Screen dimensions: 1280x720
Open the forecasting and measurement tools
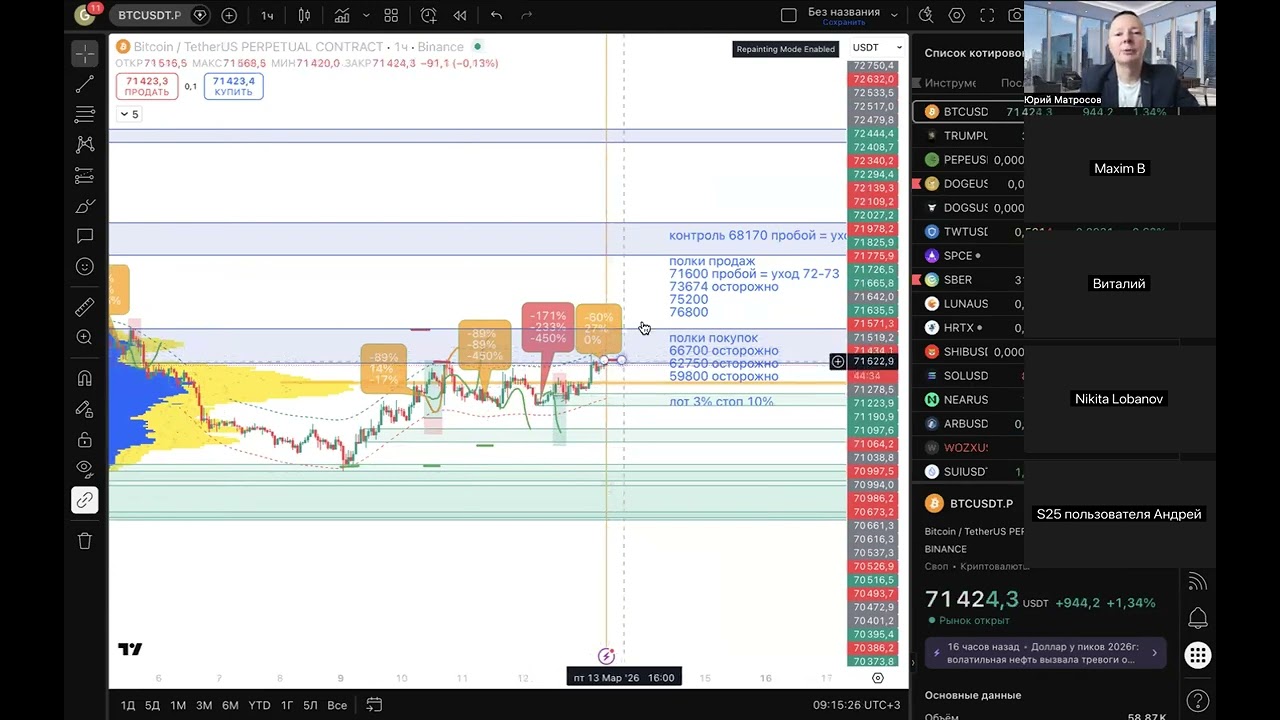tap(85, 176)
